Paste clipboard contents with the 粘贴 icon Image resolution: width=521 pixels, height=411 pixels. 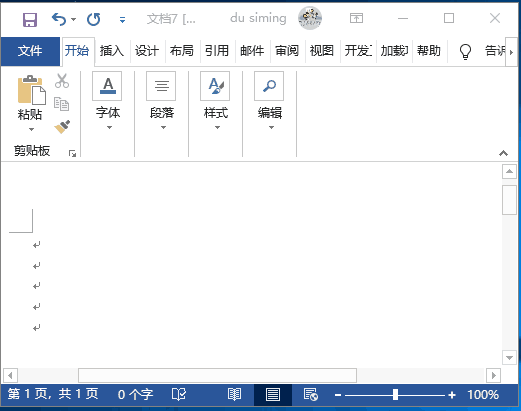click(31, 90)
